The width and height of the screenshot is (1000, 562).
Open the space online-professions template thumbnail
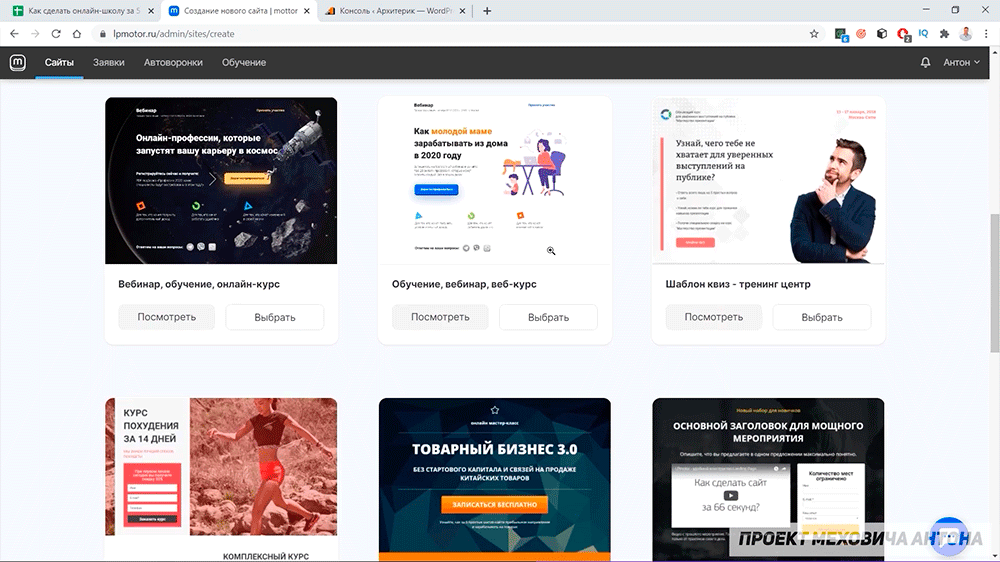[221, 181]
